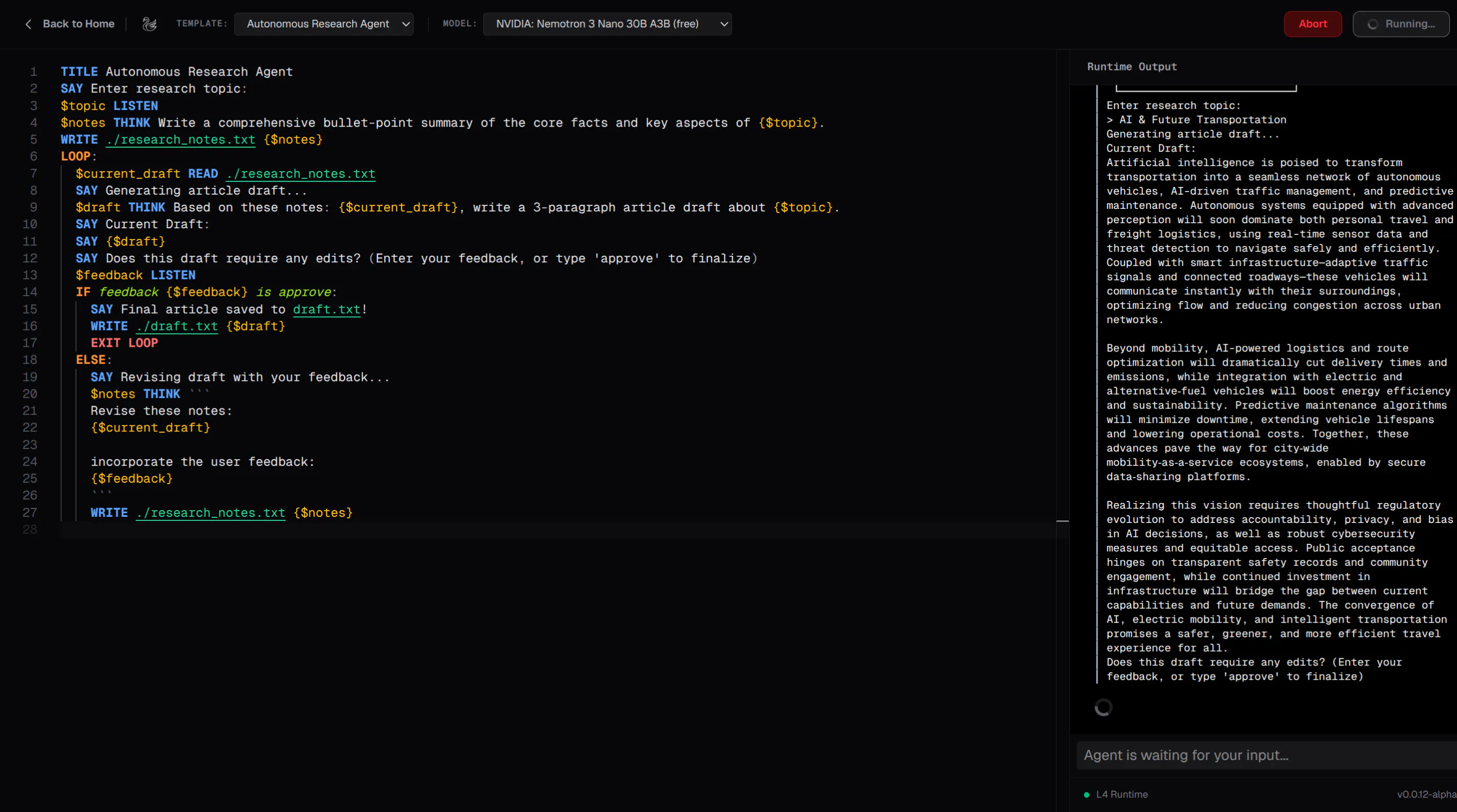Screen dimensions: 1457x812
Task: Click the v0.0.12-alpha version text
Action: pos(1426,795)
